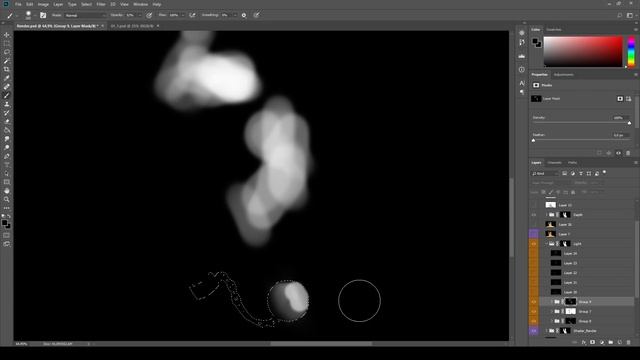Open the Histogram panel icon in dock
This screenshot has height=360, width=640.
coord(522,56)
